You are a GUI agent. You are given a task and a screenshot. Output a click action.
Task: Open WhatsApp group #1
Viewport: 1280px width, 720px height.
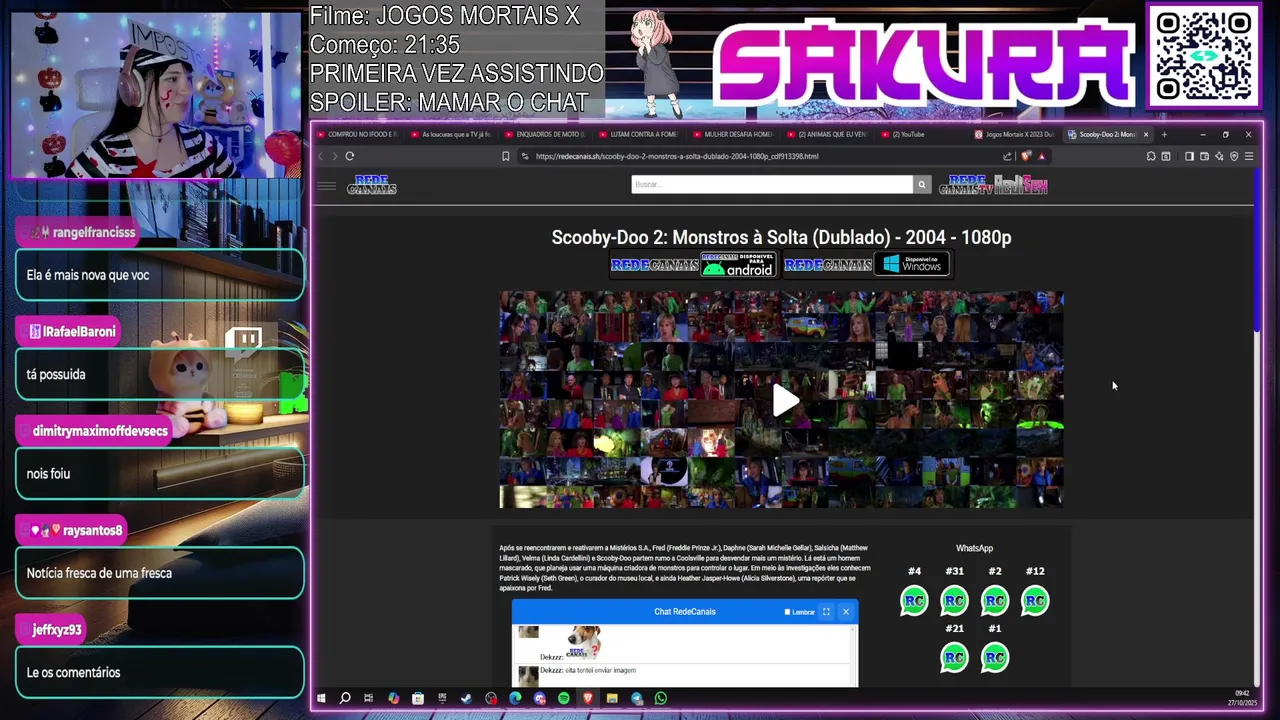click(995, 658)
